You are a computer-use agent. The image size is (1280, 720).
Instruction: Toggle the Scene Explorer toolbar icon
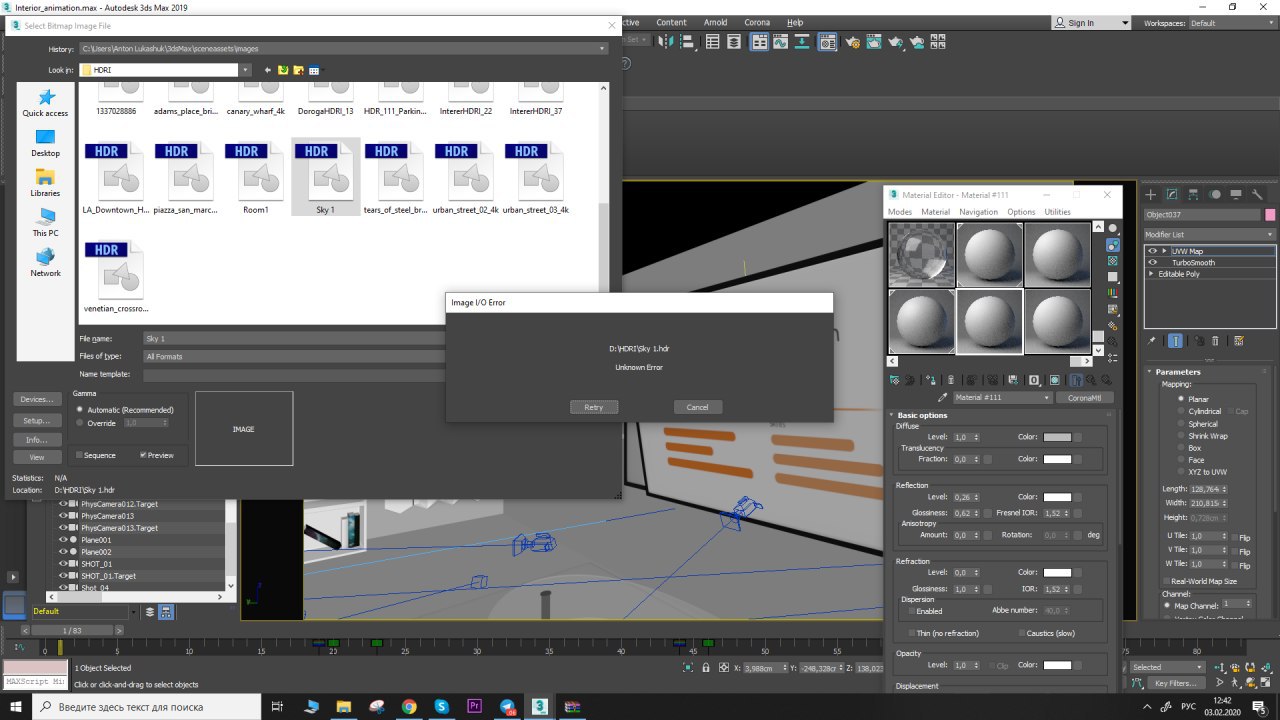click(x=712, y=42)
